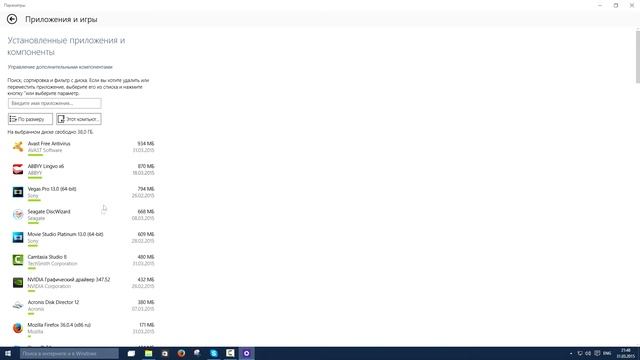
Task: Click the app name search field
Action: tap(55, 103)
